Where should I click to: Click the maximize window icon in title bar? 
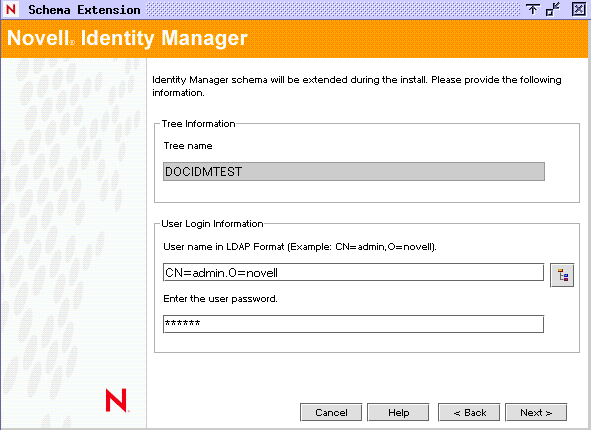click(553, 9)
